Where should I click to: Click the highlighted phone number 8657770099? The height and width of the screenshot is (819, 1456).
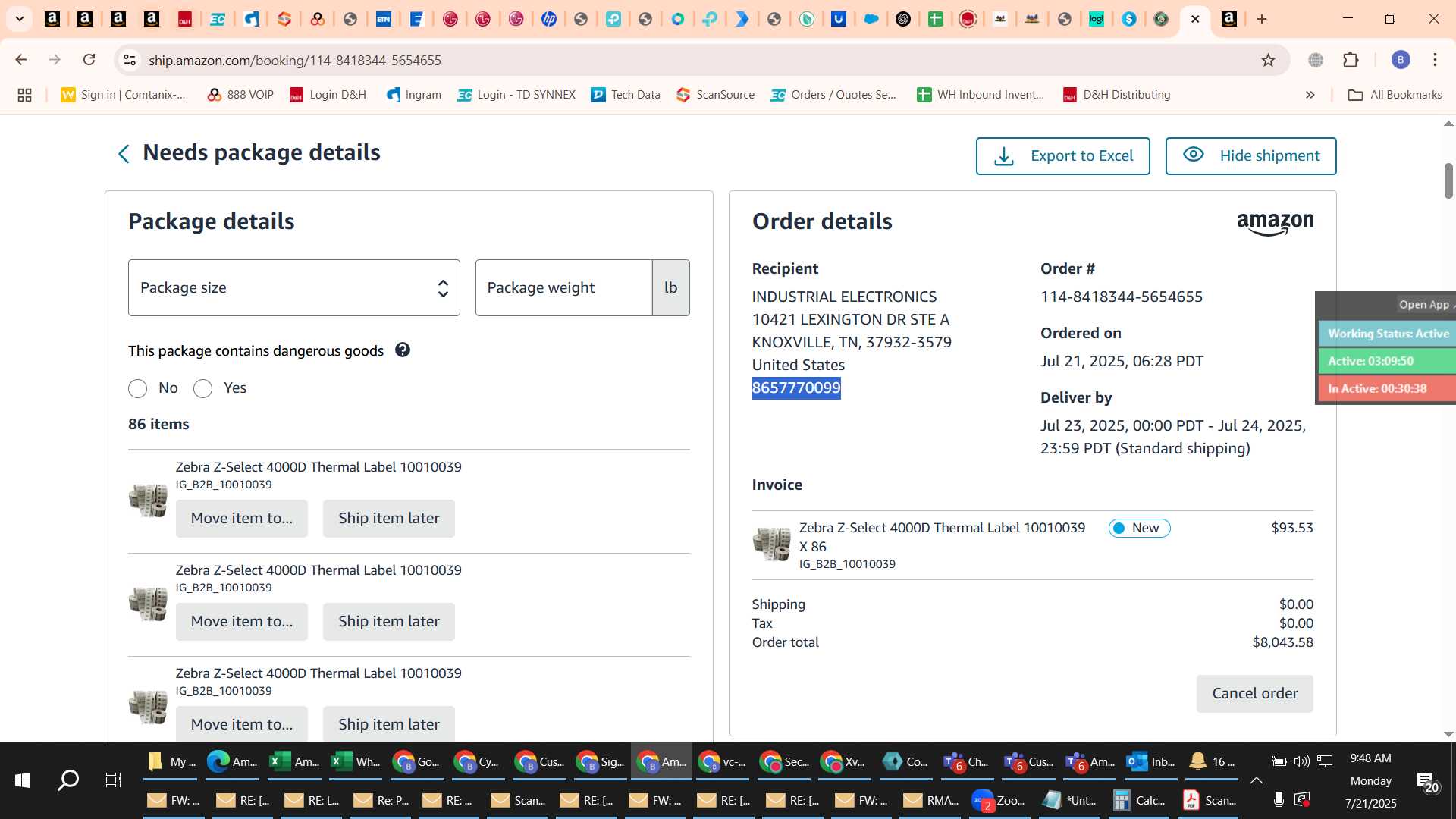[x=796, y=388]
